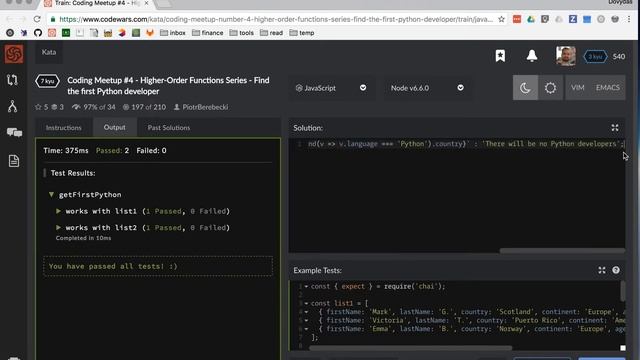Bookmark this page with the star

pos(501,19)
